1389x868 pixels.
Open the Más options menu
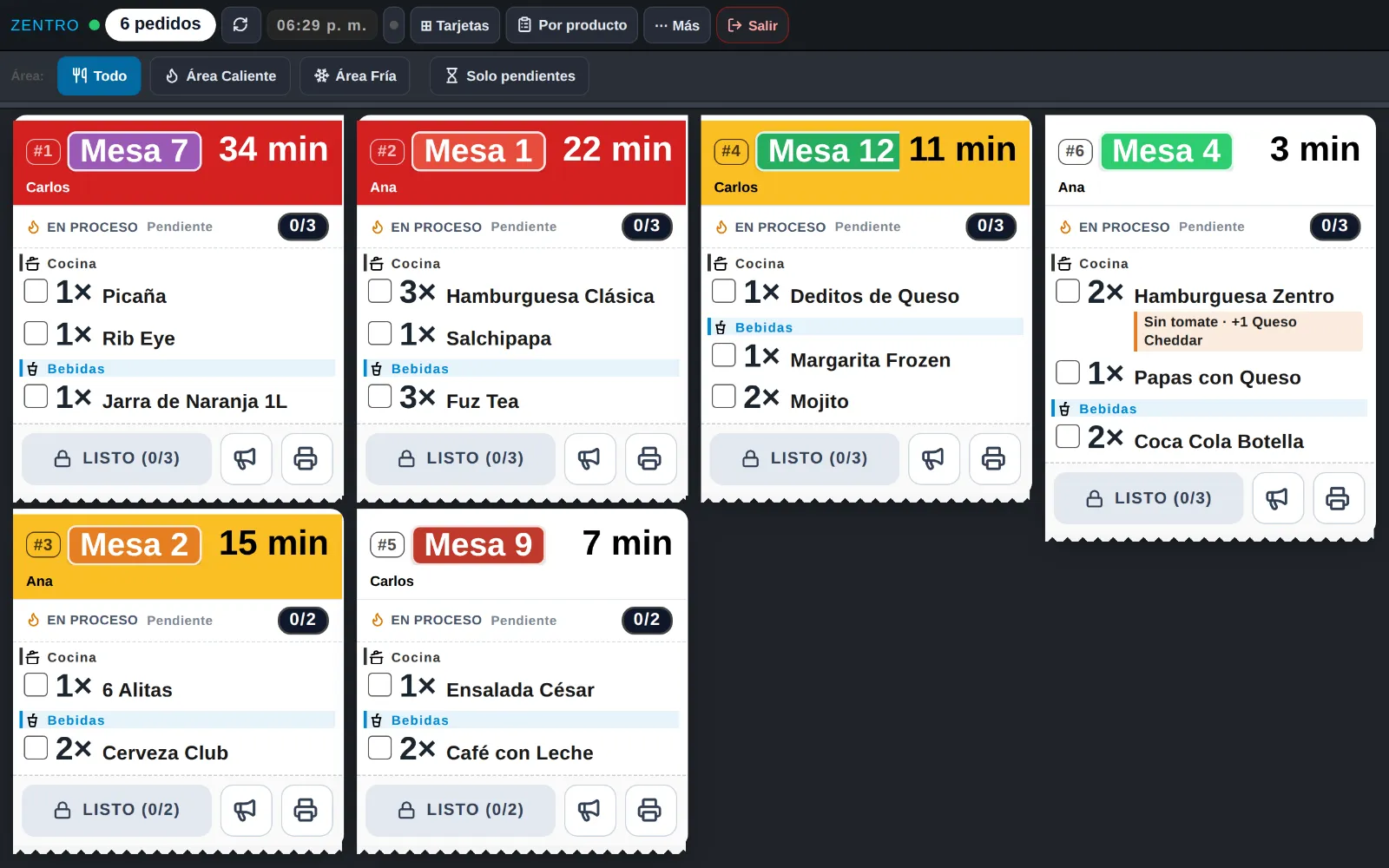point(677,25)
